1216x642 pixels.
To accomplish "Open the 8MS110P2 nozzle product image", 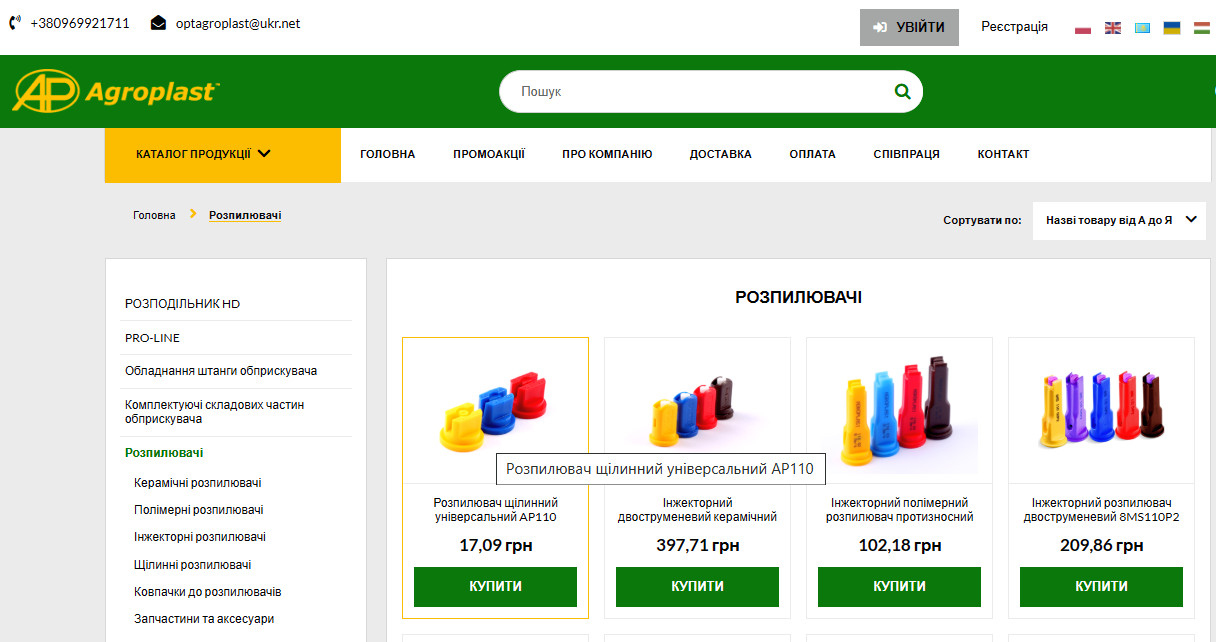I will point(1100,410).
